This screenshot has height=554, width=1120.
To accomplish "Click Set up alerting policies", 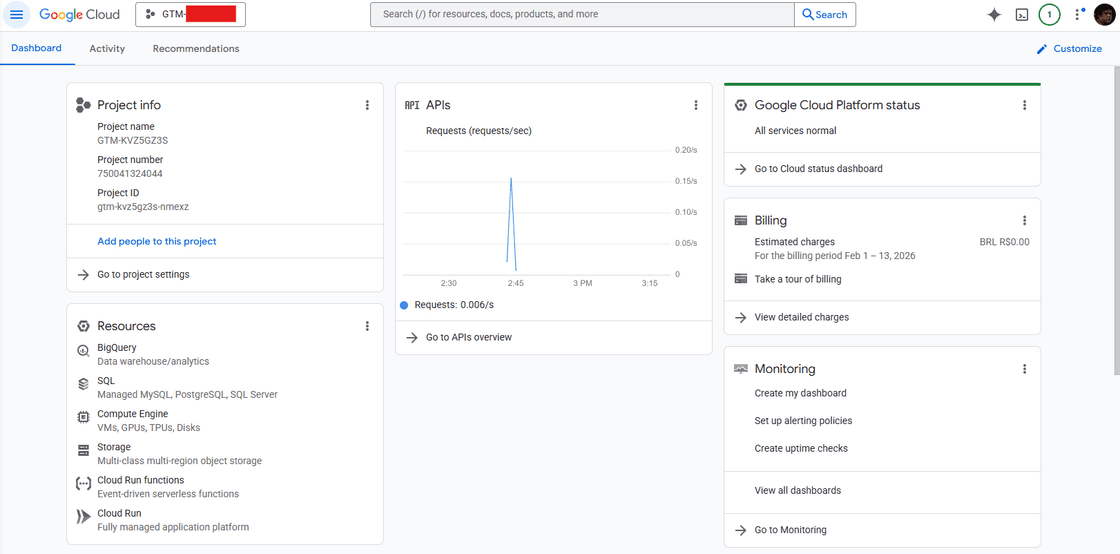I will [x=804, y=421].
